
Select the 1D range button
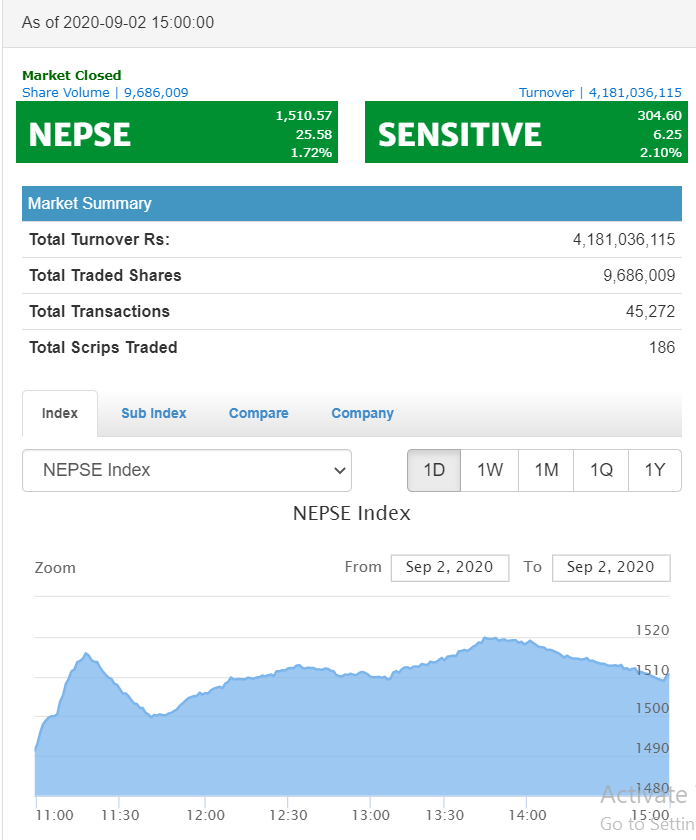434,470
